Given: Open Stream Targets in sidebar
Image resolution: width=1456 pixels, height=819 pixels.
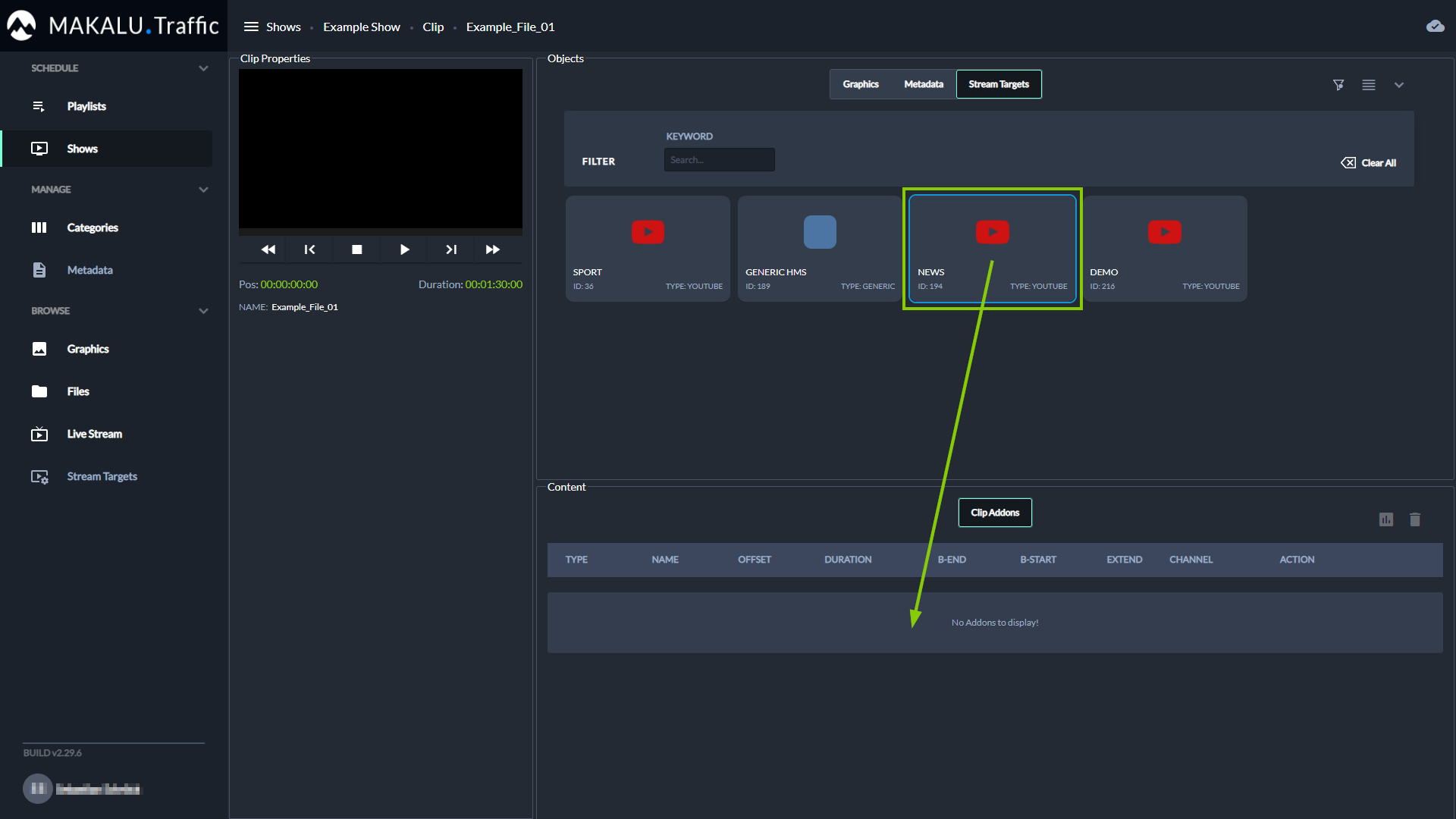Looking at the screenshot, I should 106,476.
